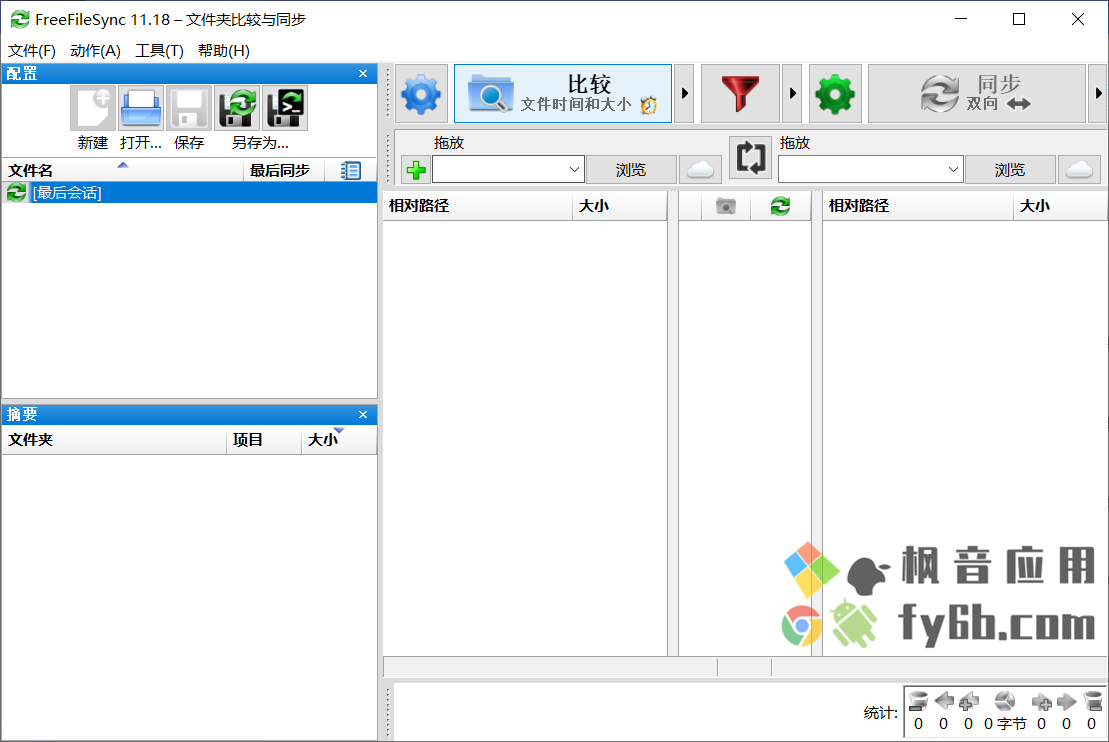Click update-right arrow statistics icon
The width and height of the screenshot is (1109, 742).
(x=1067, y=701)
